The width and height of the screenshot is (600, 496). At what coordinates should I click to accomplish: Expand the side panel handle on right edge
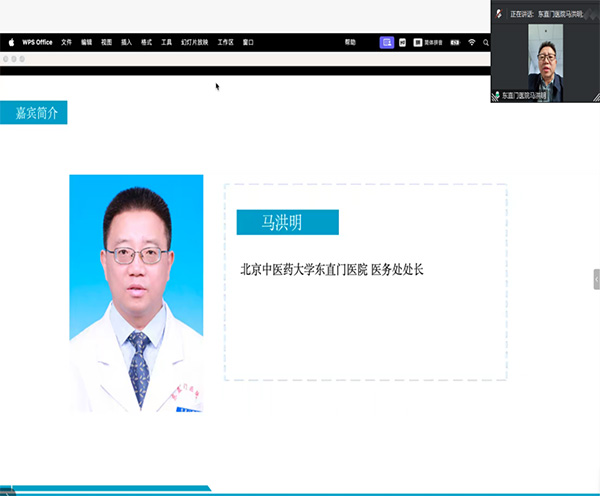596,277
